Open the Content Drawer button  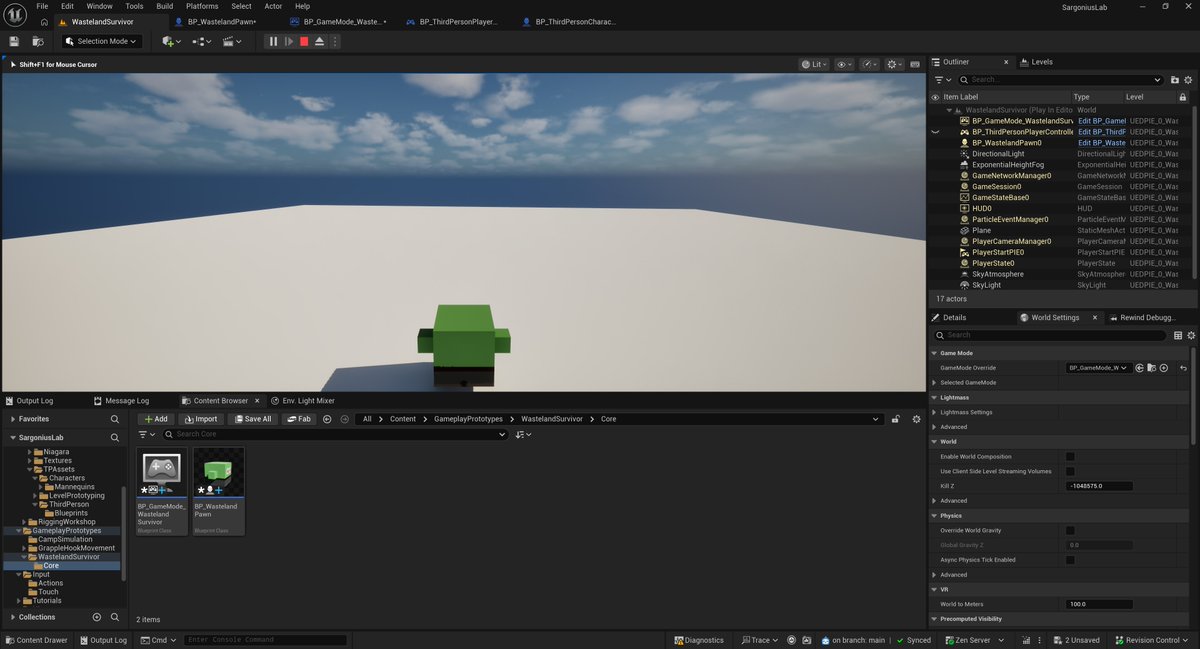point(36,640)
